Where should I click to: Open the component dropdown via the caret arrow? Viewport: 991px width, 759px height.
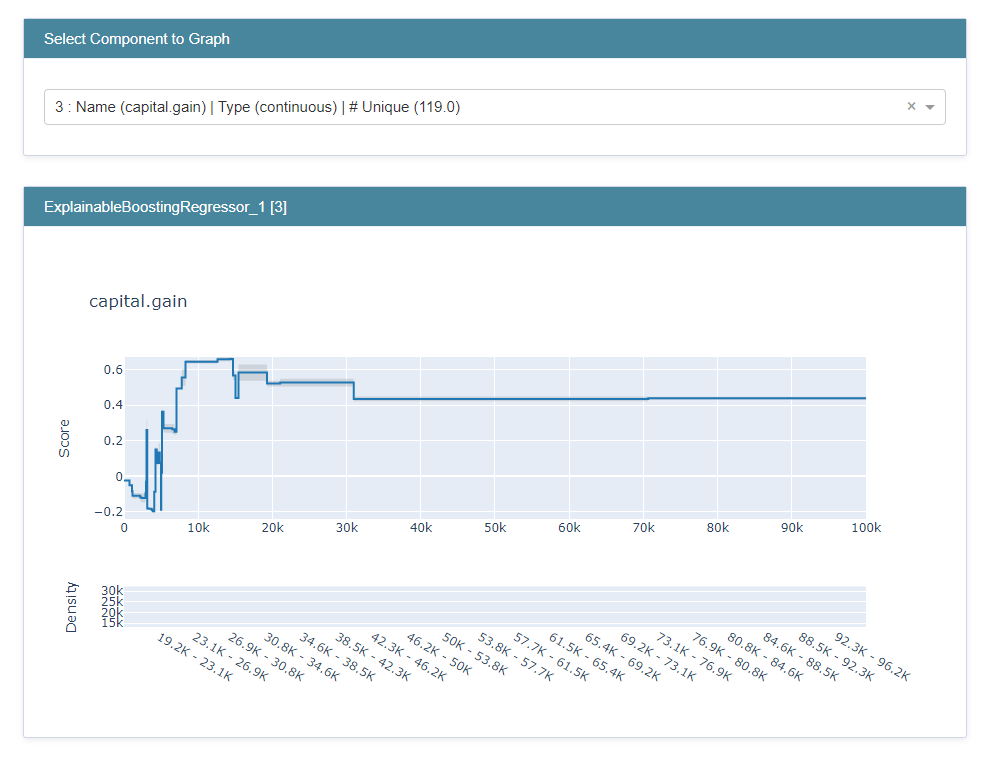pos(929,107)
